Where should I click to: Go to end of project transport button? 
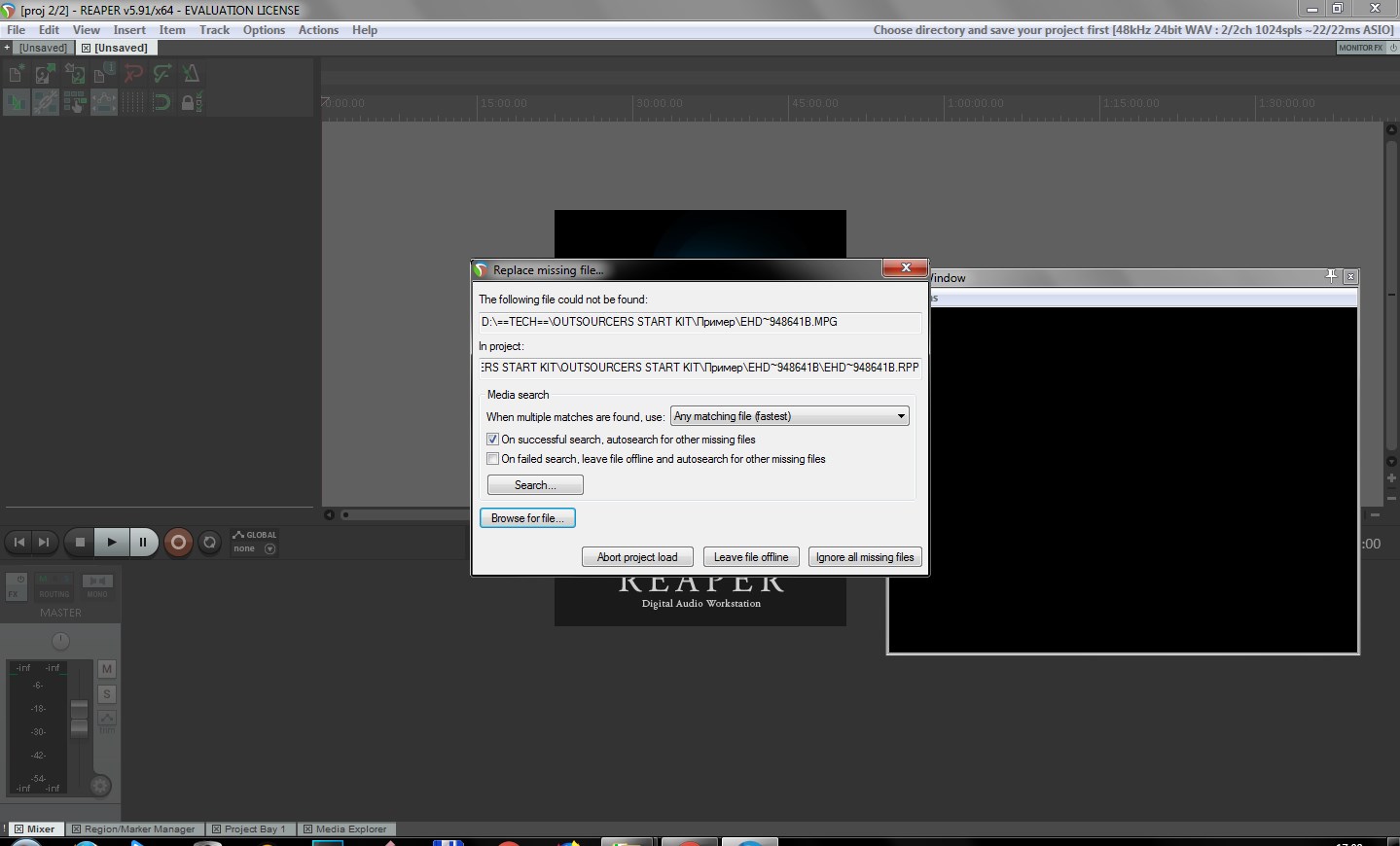pos(44,542)
